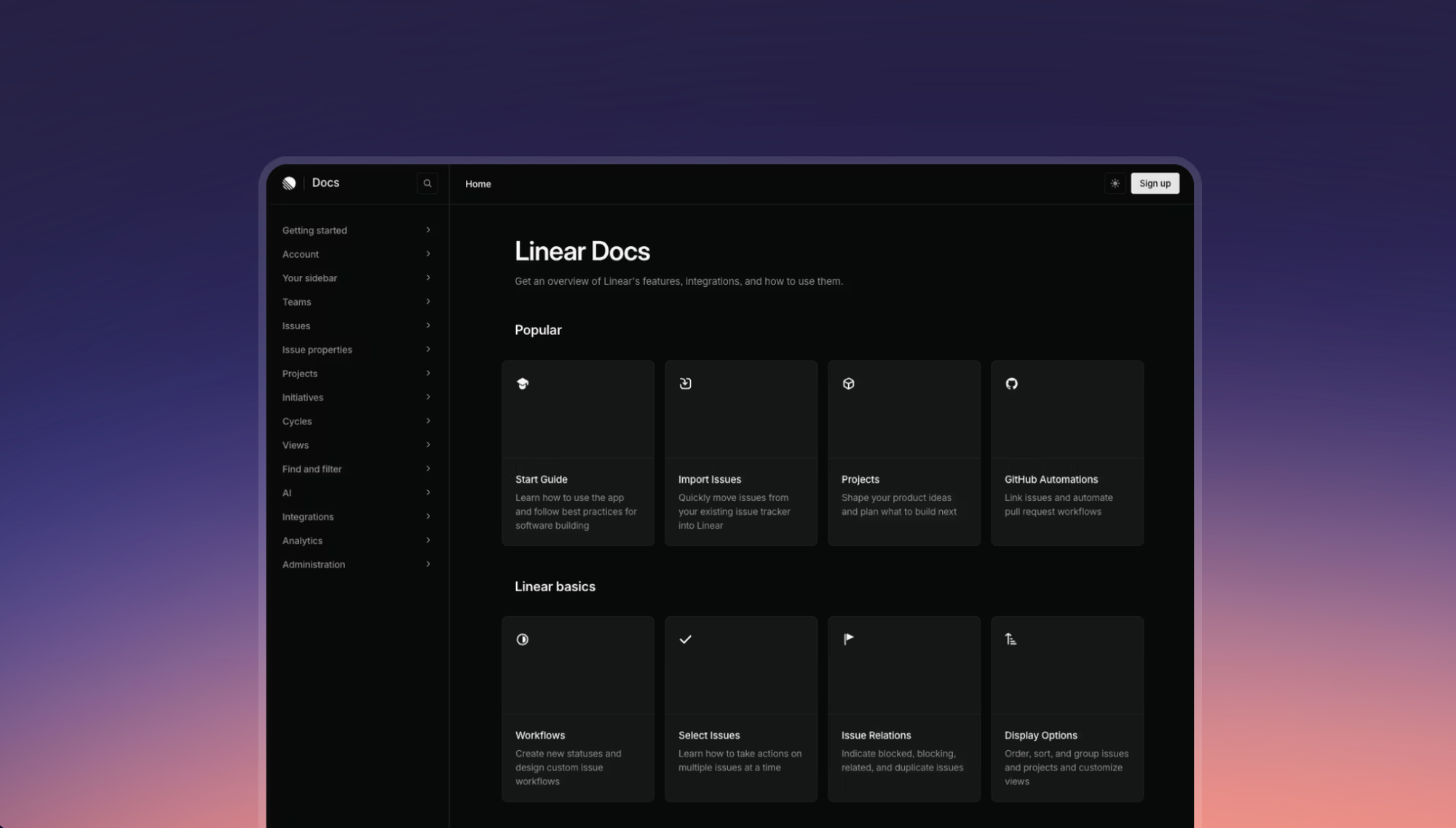Expand the Integrations sidebar chevron
Screen dimensions: 1456x828
pyautogui.click(x=428, y=516)
